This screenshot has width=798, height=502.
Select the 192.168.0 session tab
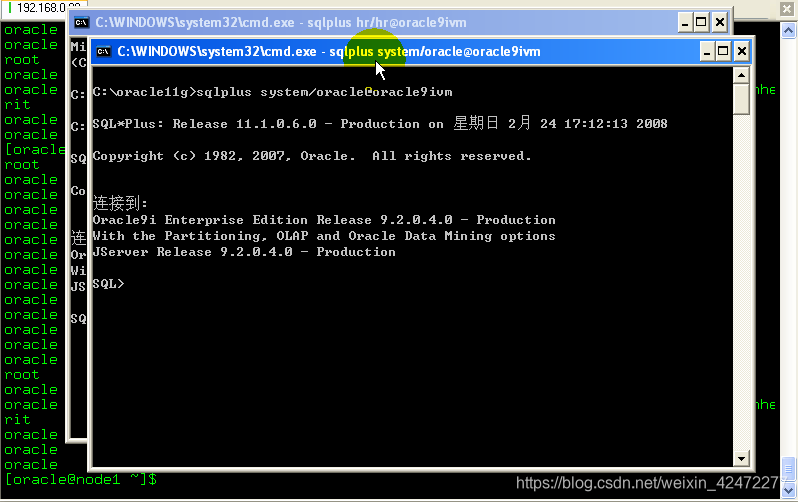tap(43, 8)
